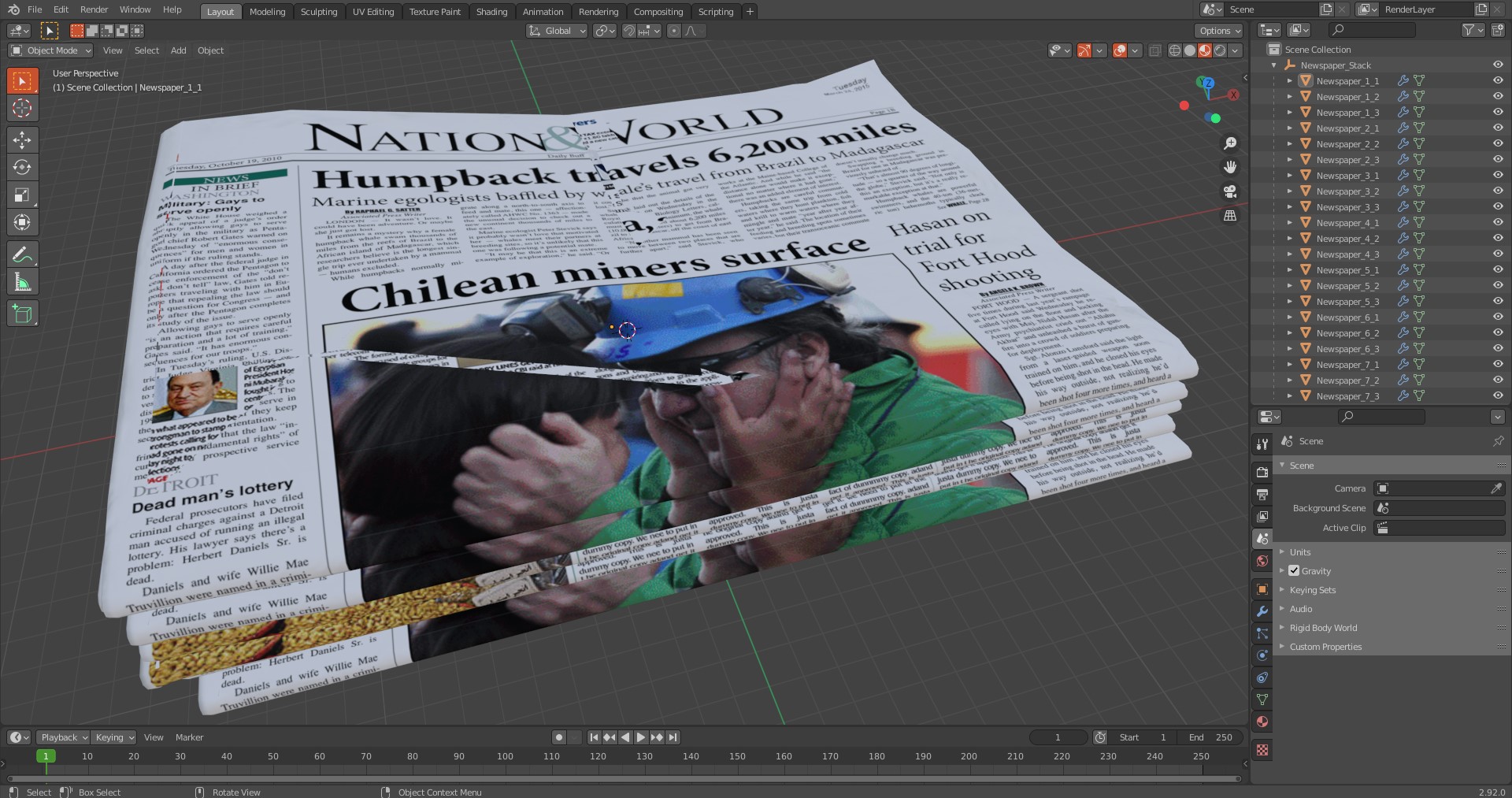
Task: Open Global transform orientation dropdown
Action: (x=557, y=31)
